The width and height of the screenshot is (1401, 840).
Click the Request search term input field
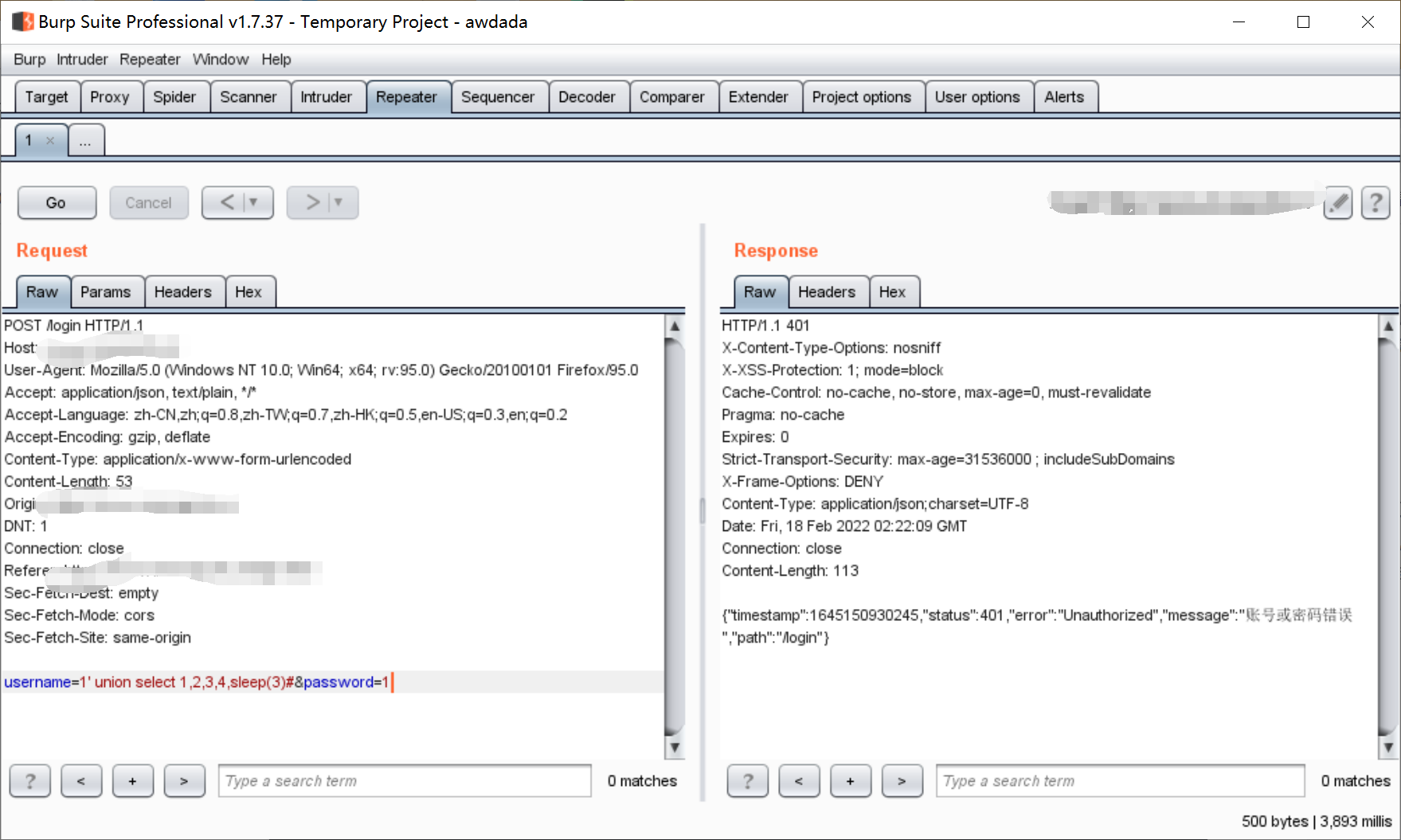pos(405,780)
